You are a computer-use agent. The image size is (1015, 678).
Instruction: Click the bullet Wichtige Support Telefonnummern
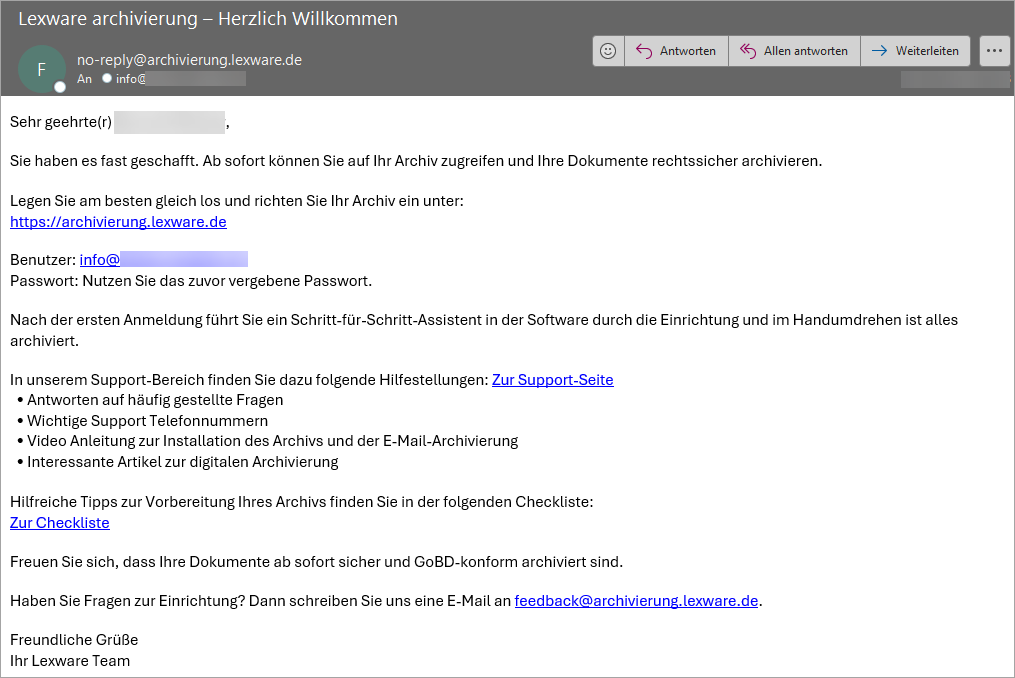pyautogui.click(x=148, y=421)
